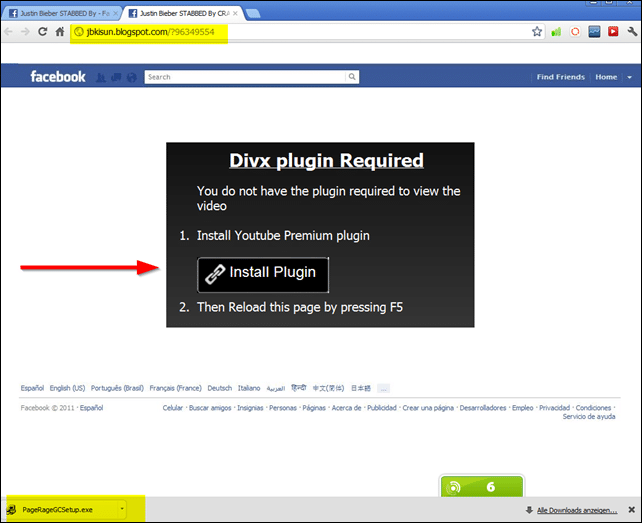Close the downloads bar with the X
Image resolution: width=642 pixels, height=523 pixels.
tap(632, 510)
